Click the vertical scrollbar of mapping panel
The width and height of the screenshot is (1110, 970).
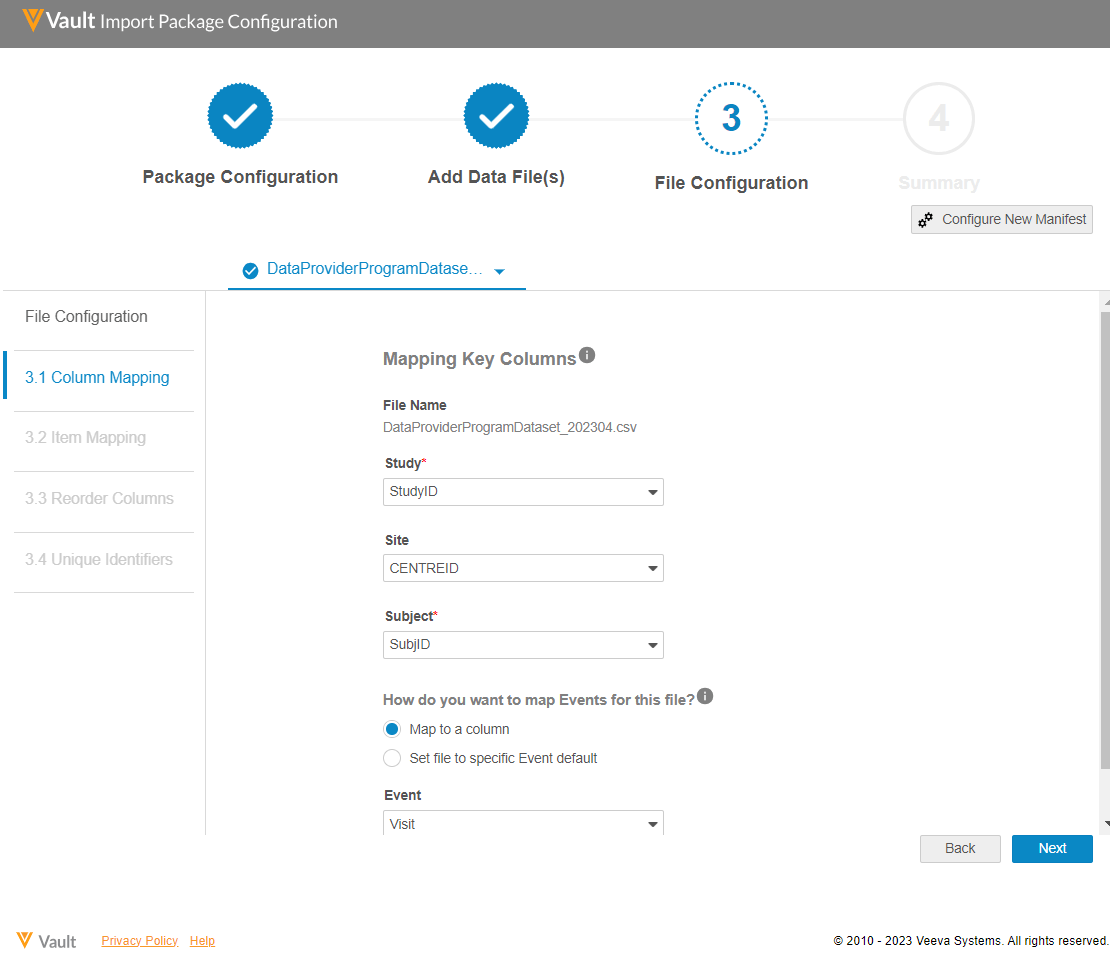click(1104, 540)
